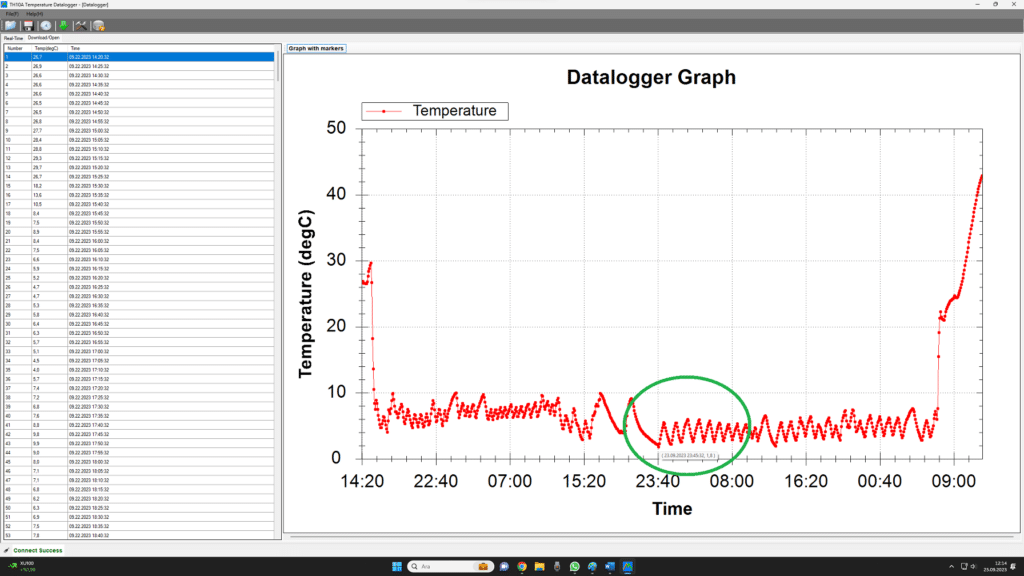Open a saved log with the folder icon
The width and height of the screenshot is (1024, 576).
(10, 25)
